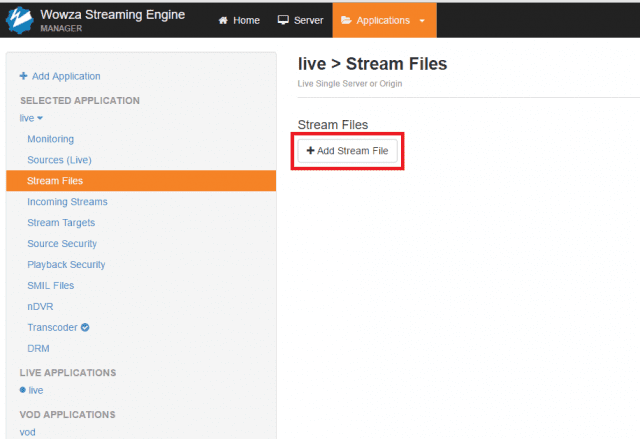Click the plus icon beside Add Application
640x439 pixels.
pos(23,76)
